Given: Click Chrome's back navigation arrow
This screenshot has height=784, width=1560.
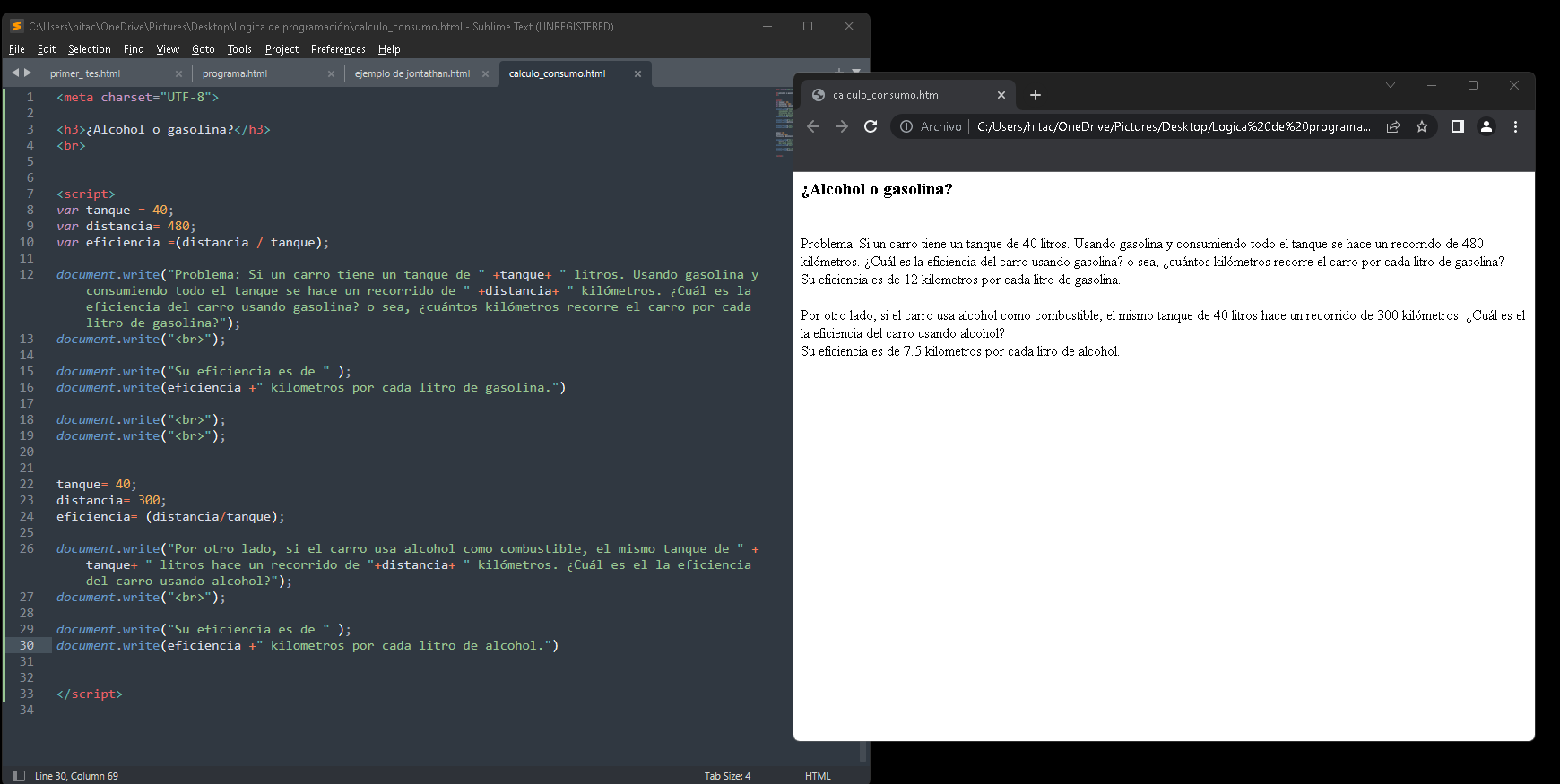Looking at the screenshot, I should 813,126.
